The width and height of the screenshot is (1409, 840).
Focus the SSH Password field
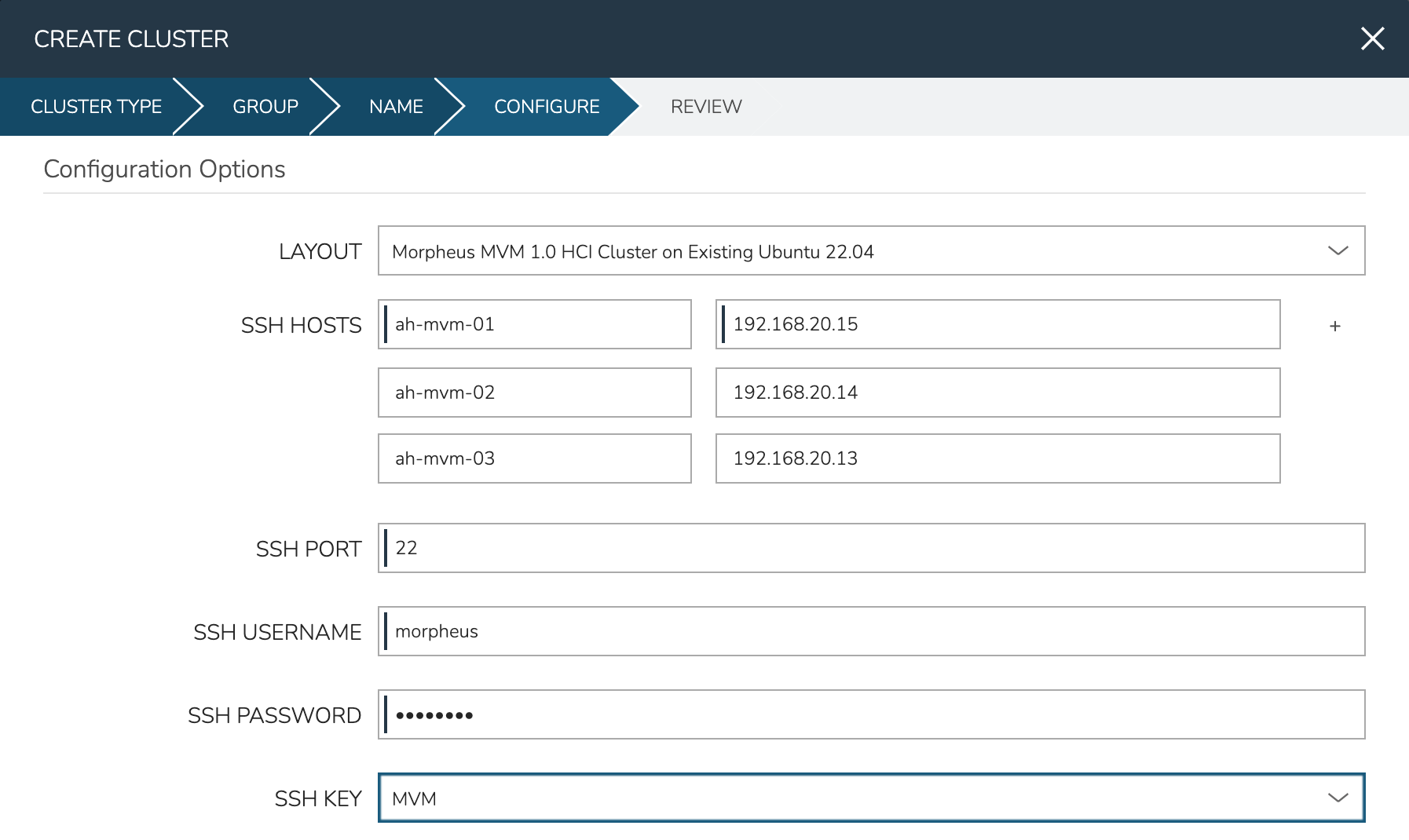pos(871,714)
